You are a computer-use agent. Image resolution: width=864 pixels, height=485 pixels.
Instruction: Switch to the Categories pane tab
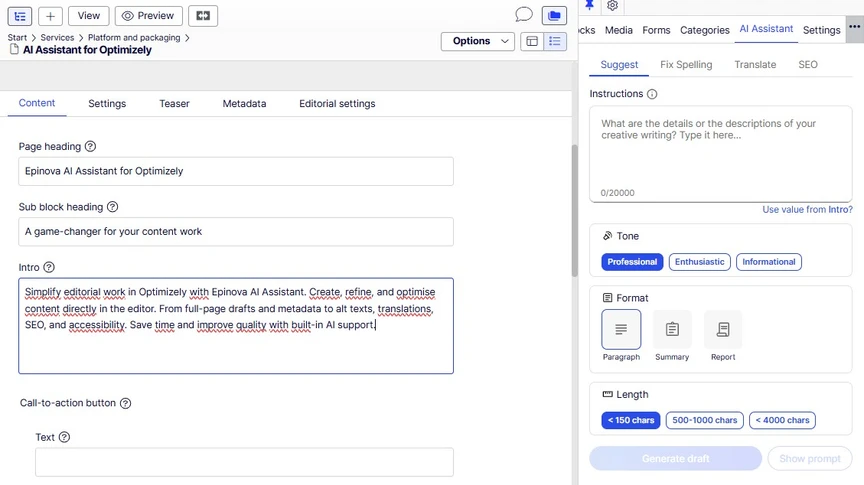pyautogui.click(x=705, y=30)
